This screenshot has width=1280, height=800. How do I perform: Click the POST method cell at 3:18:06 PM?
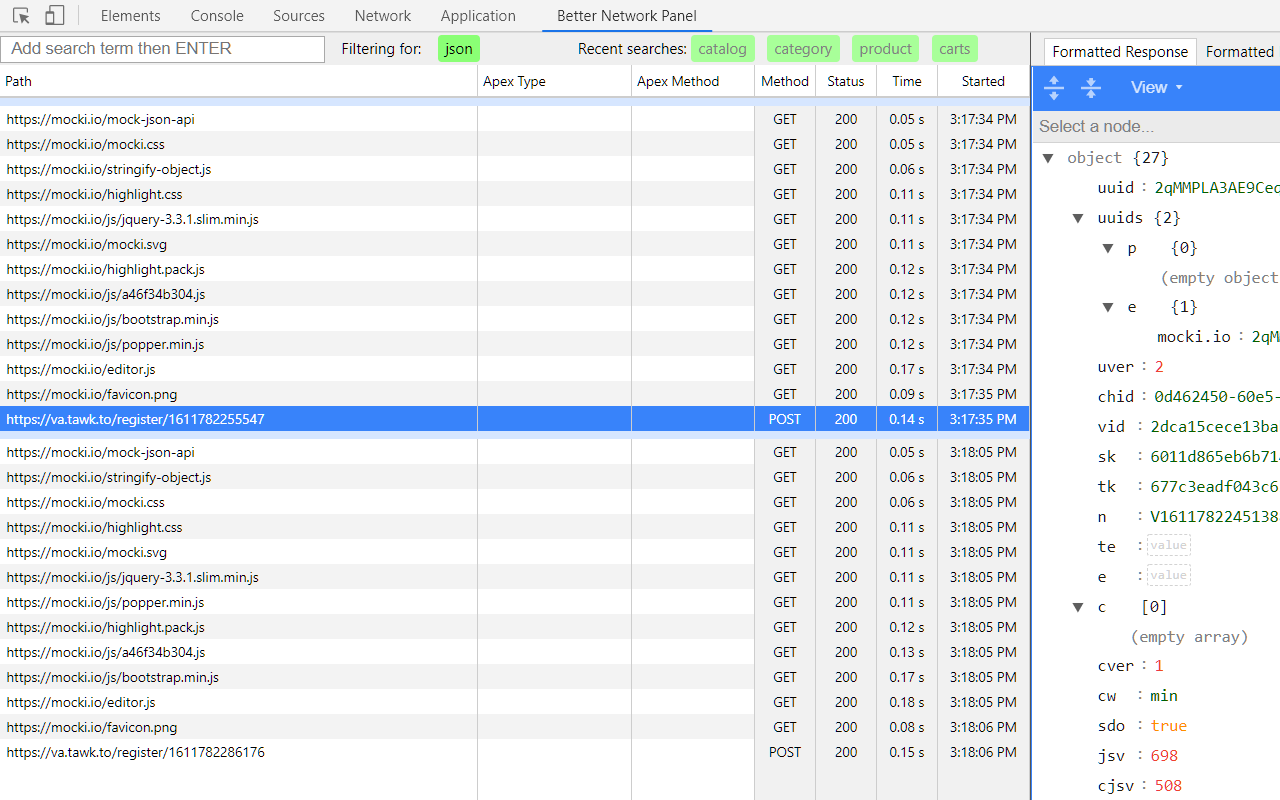pyautogui.click(x=785, y=752)
